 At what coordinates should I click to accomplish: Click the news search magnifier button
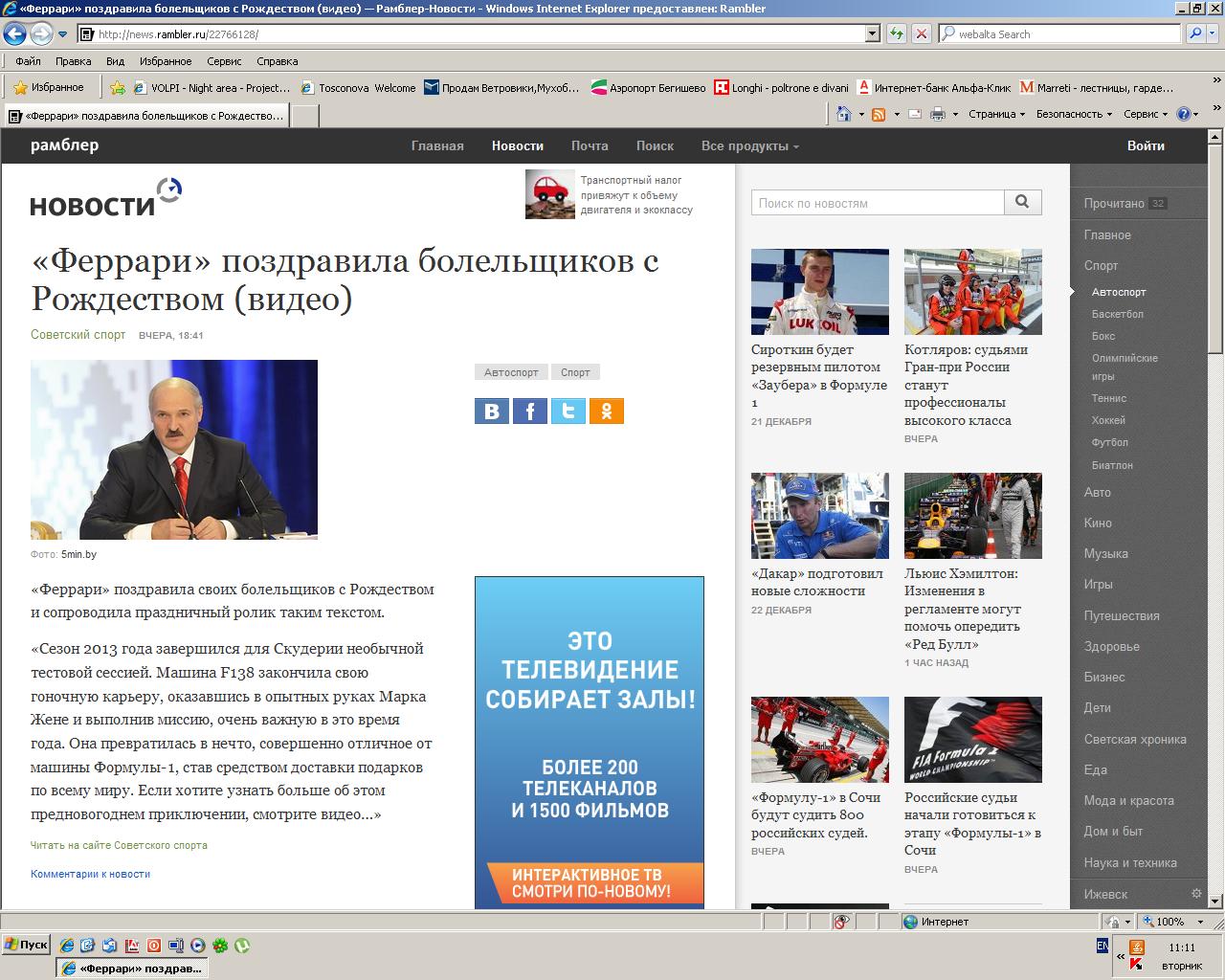click(x=1022, y=202)
